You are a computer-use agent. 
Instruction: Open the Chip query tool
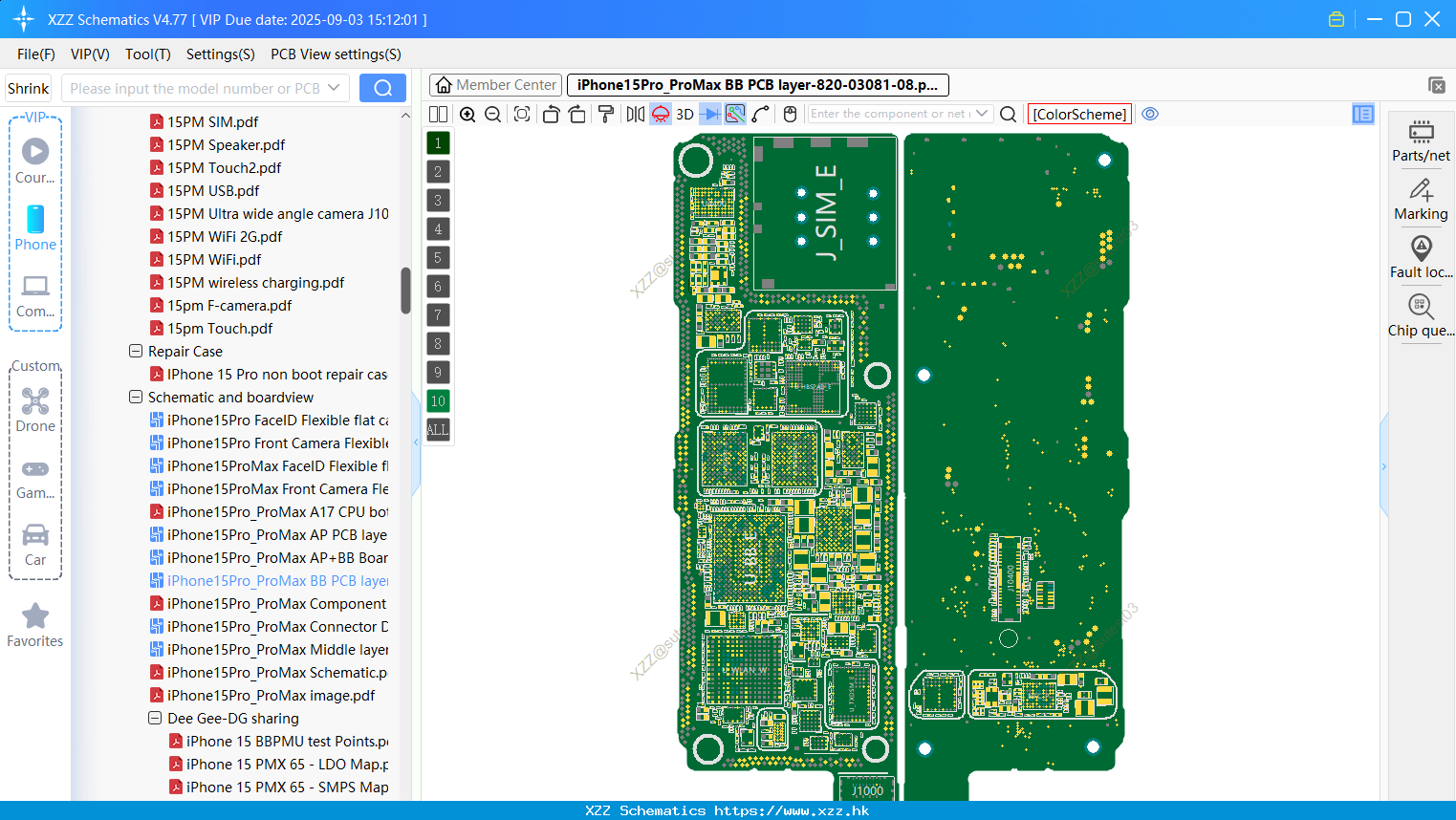click(1421, 316)
